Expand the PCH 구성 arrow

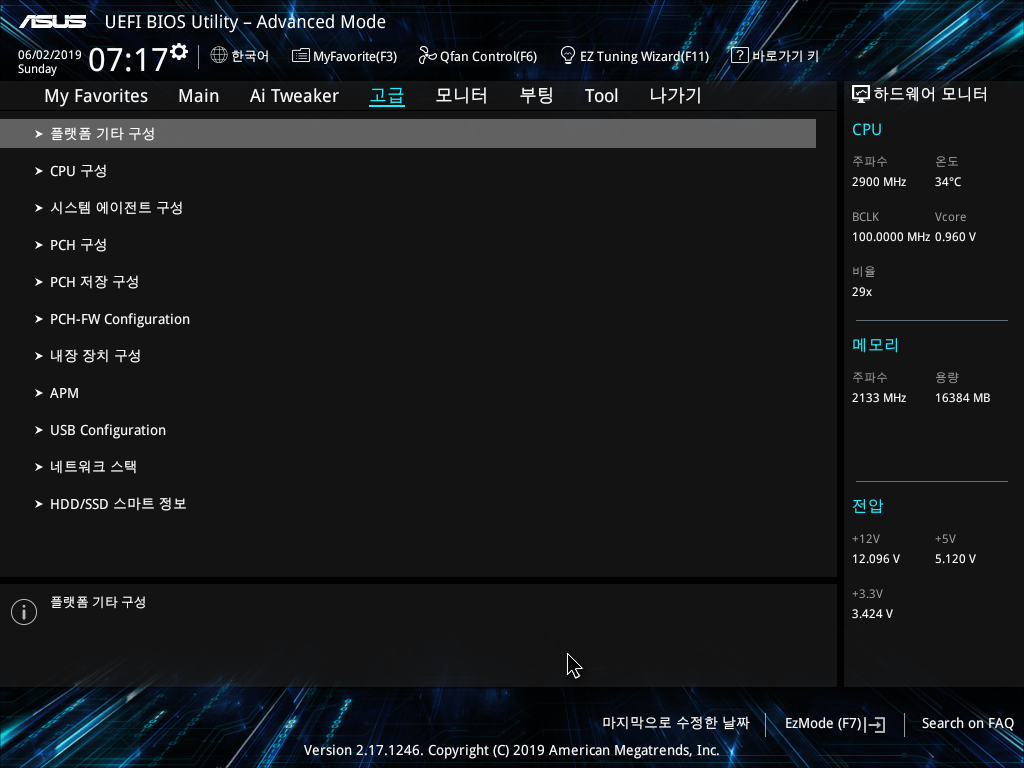coord(39,245)
